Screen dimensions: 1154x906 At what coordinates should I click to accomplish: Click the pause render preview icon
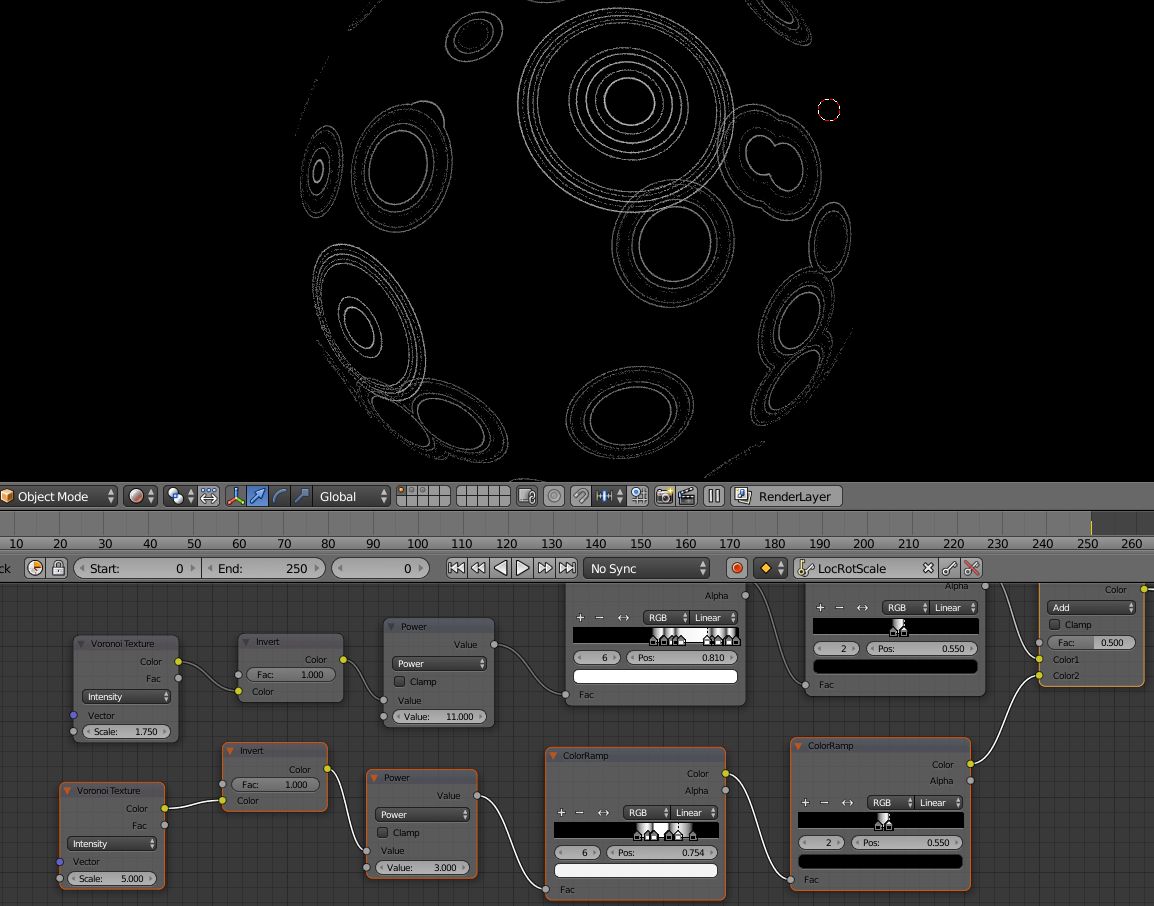[x=714, y=496]
